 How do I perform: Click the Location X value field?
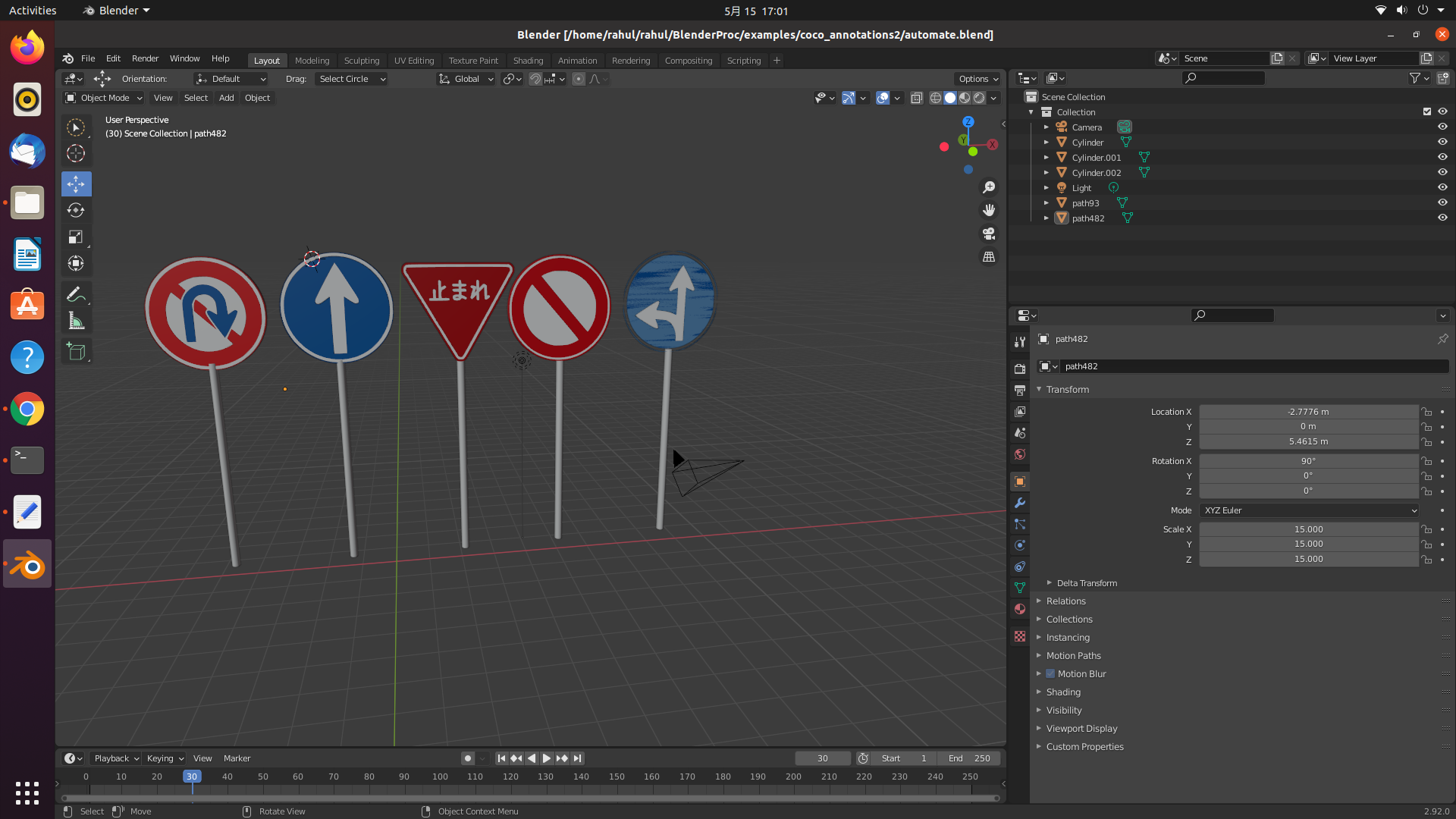point(1308,412)
